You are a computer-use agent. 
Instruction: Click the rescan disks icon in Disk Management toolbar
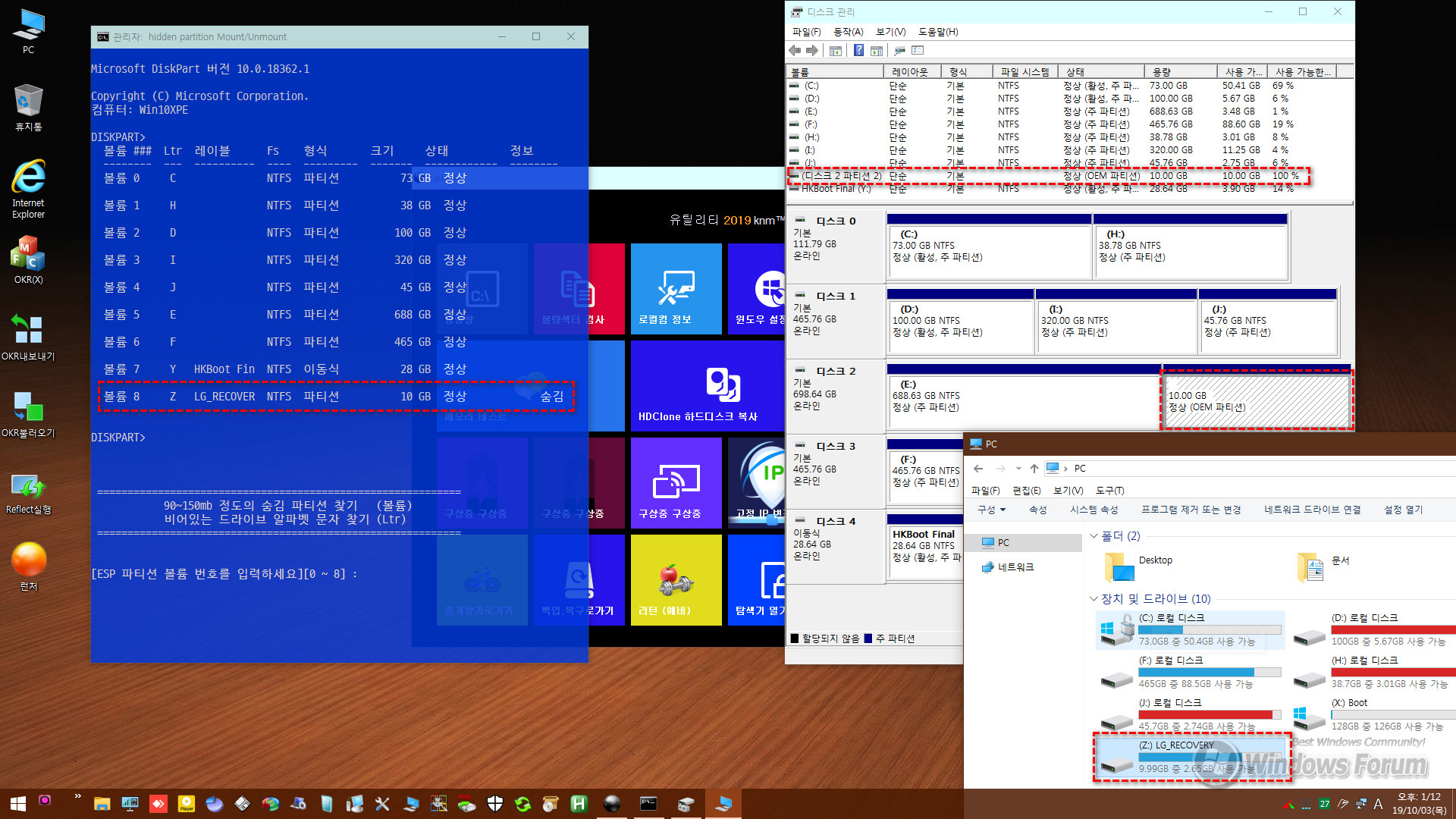point(899,51)
